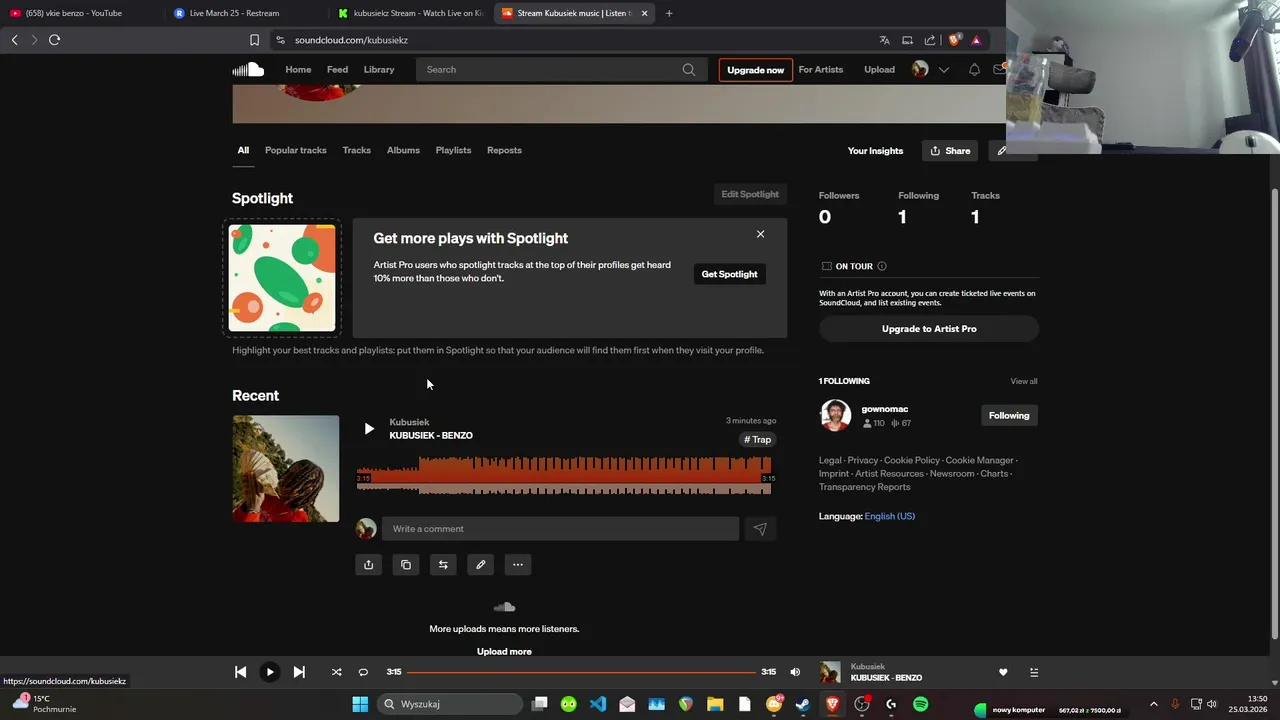Click Upload in the header
The width and height of the screenshot is (1280, 720).
coord(879,69)
